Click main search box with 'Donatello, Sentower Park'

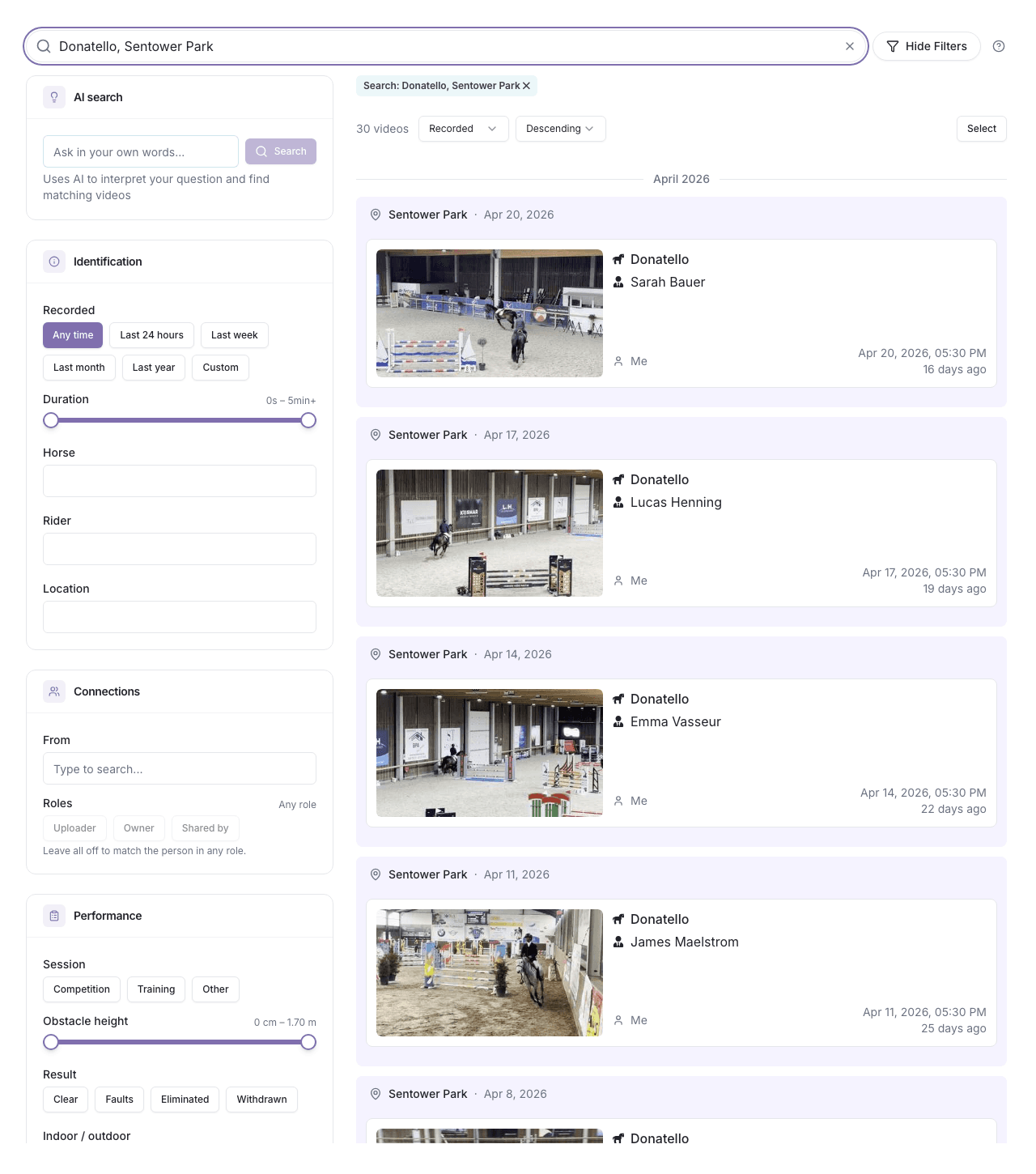(446, 46)
